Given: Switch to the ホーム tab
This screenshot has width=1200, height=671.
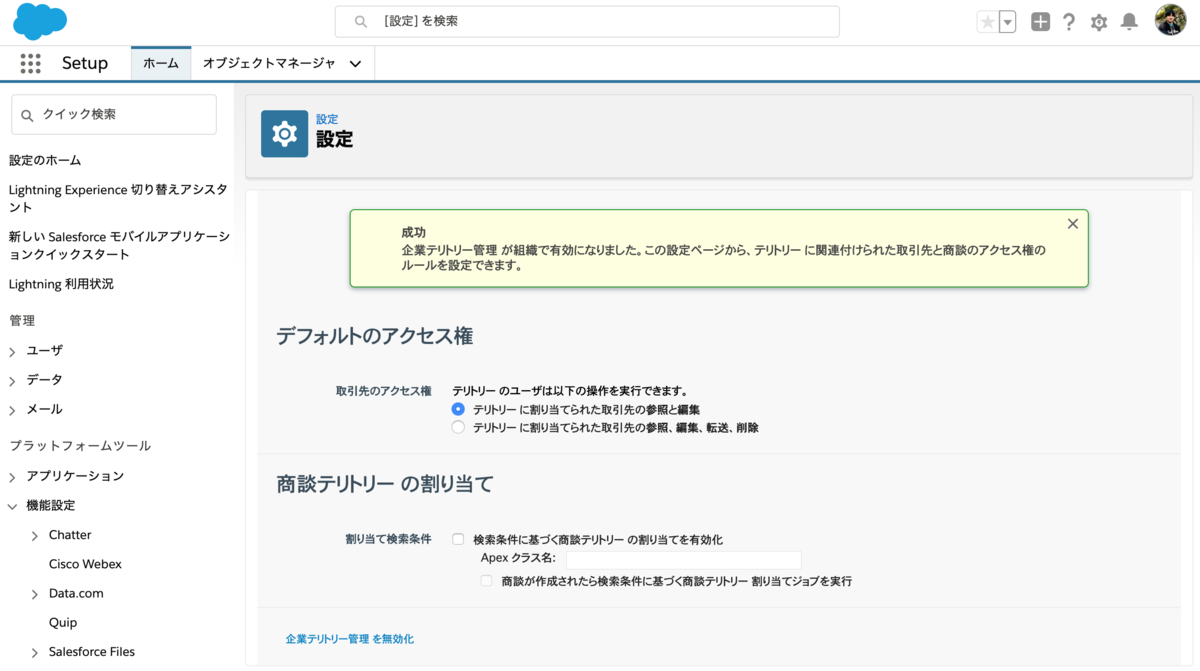Looking at the screenshot, I should point(160,62).
